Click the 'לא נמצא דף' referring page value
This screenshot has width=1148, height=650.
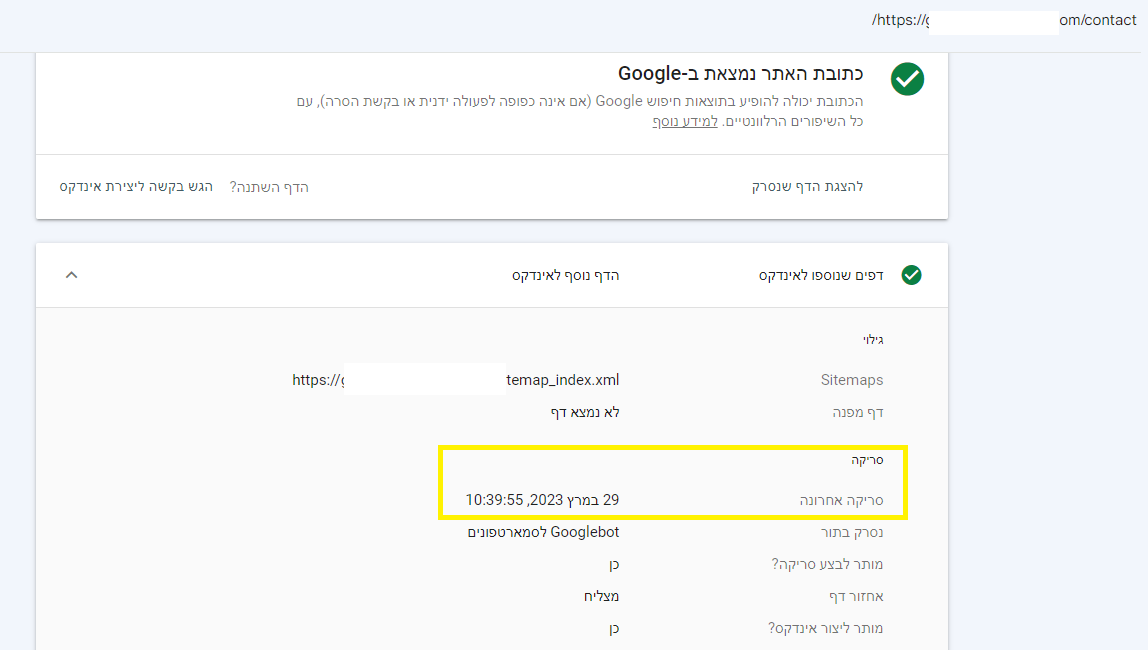pos(585,412)
